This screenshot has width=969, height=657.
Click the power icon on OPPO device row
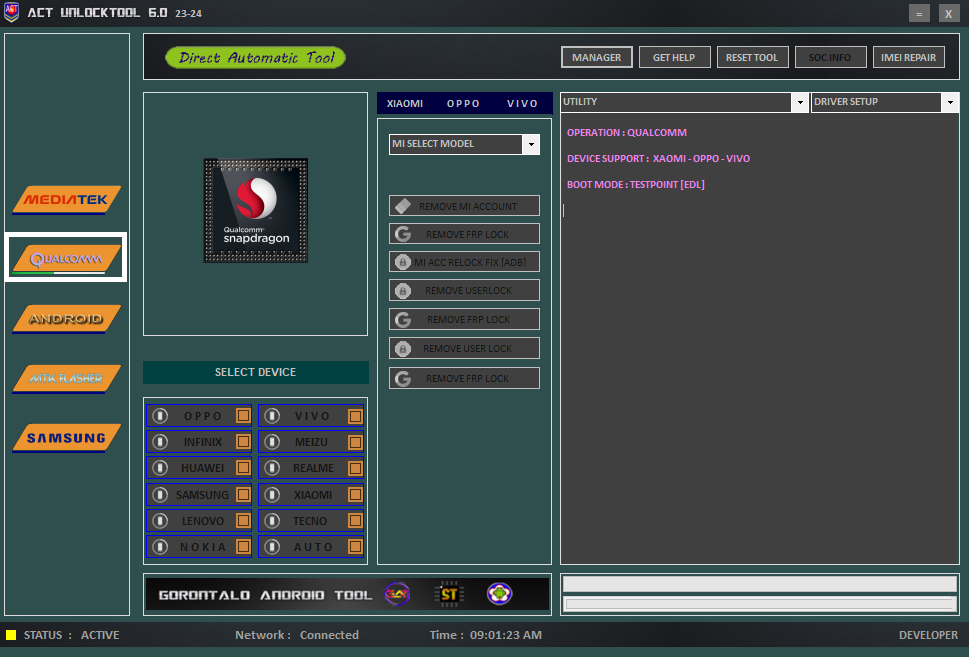point(160,416)
